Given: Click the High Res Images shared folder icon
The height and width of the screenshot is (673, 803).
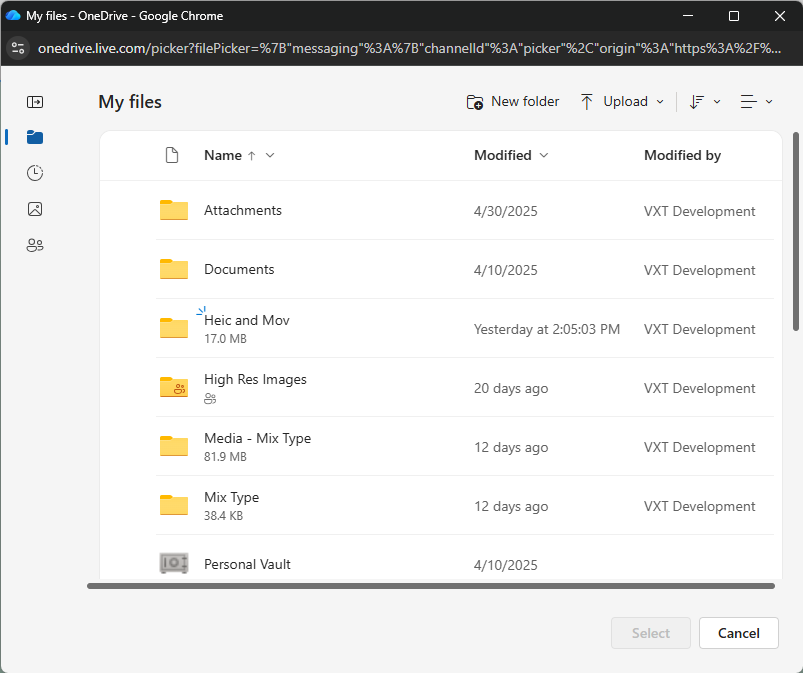Looking at the screenshot, I should (174, 388).
